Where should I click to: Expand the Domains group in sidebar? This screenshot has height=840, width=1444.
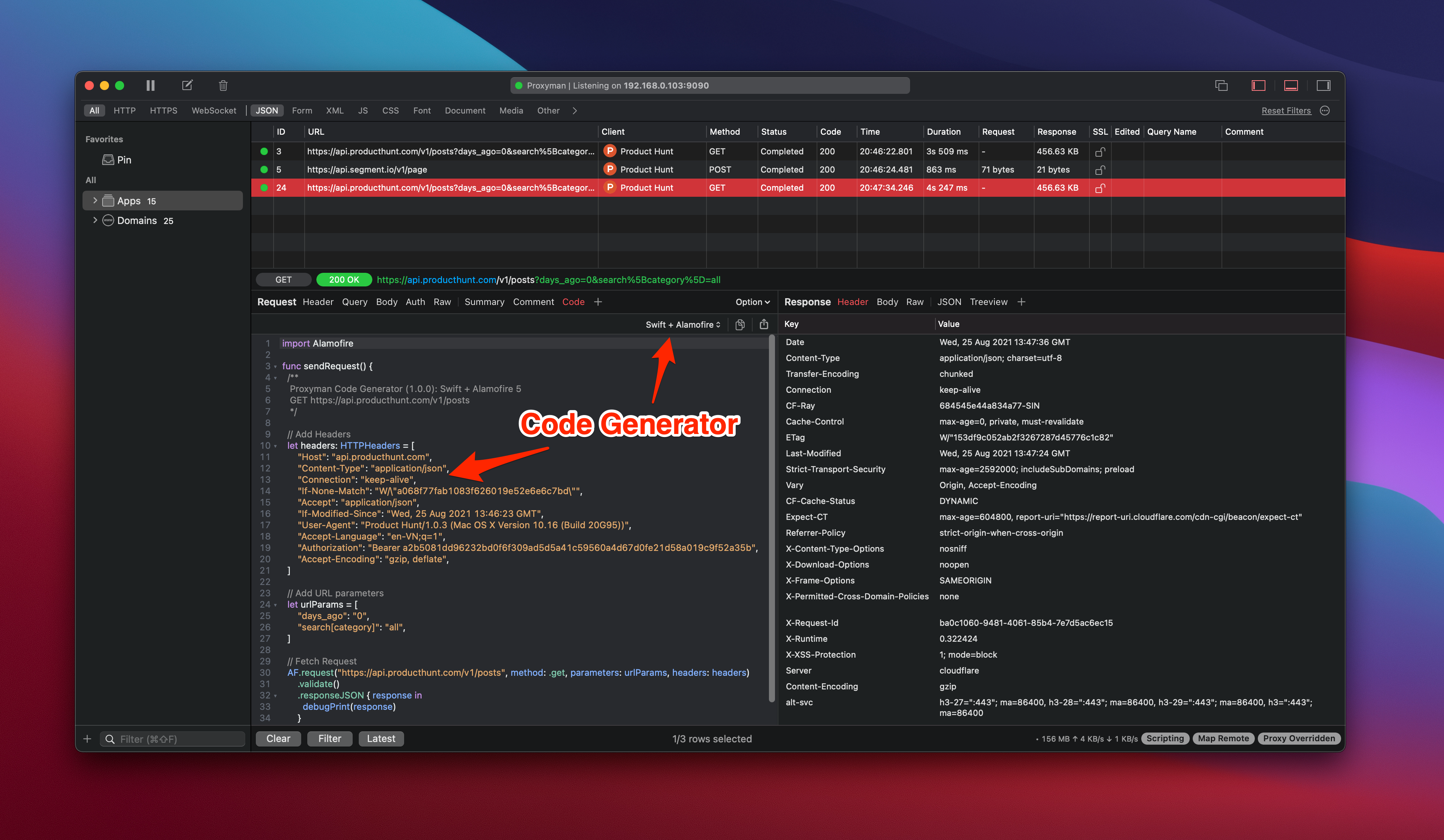coord(95,220)
